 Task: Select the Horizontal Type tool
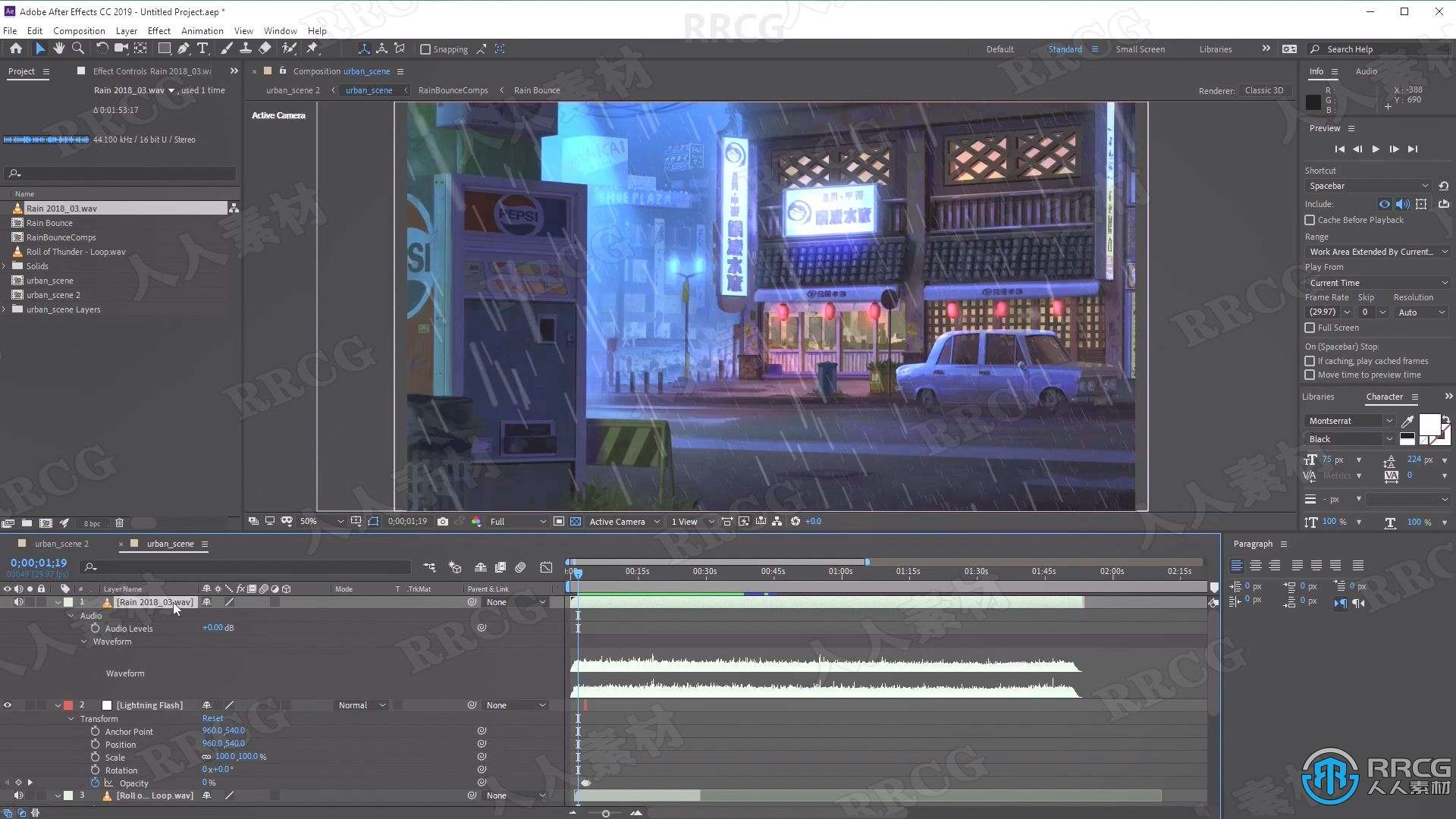tap(202, 49)
